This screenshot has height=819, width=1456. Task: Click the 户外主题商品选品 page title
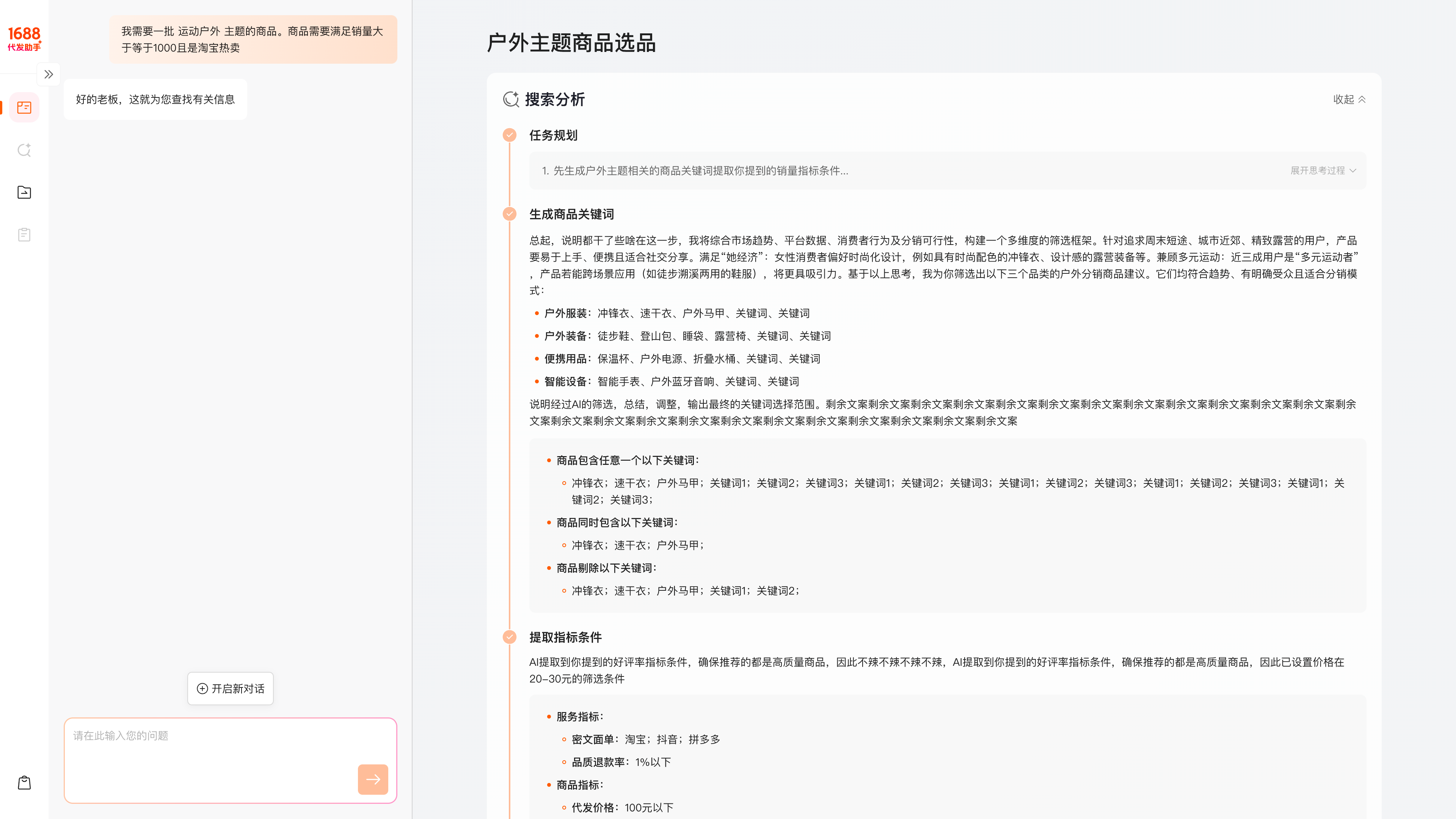click(x=571, y=43)
